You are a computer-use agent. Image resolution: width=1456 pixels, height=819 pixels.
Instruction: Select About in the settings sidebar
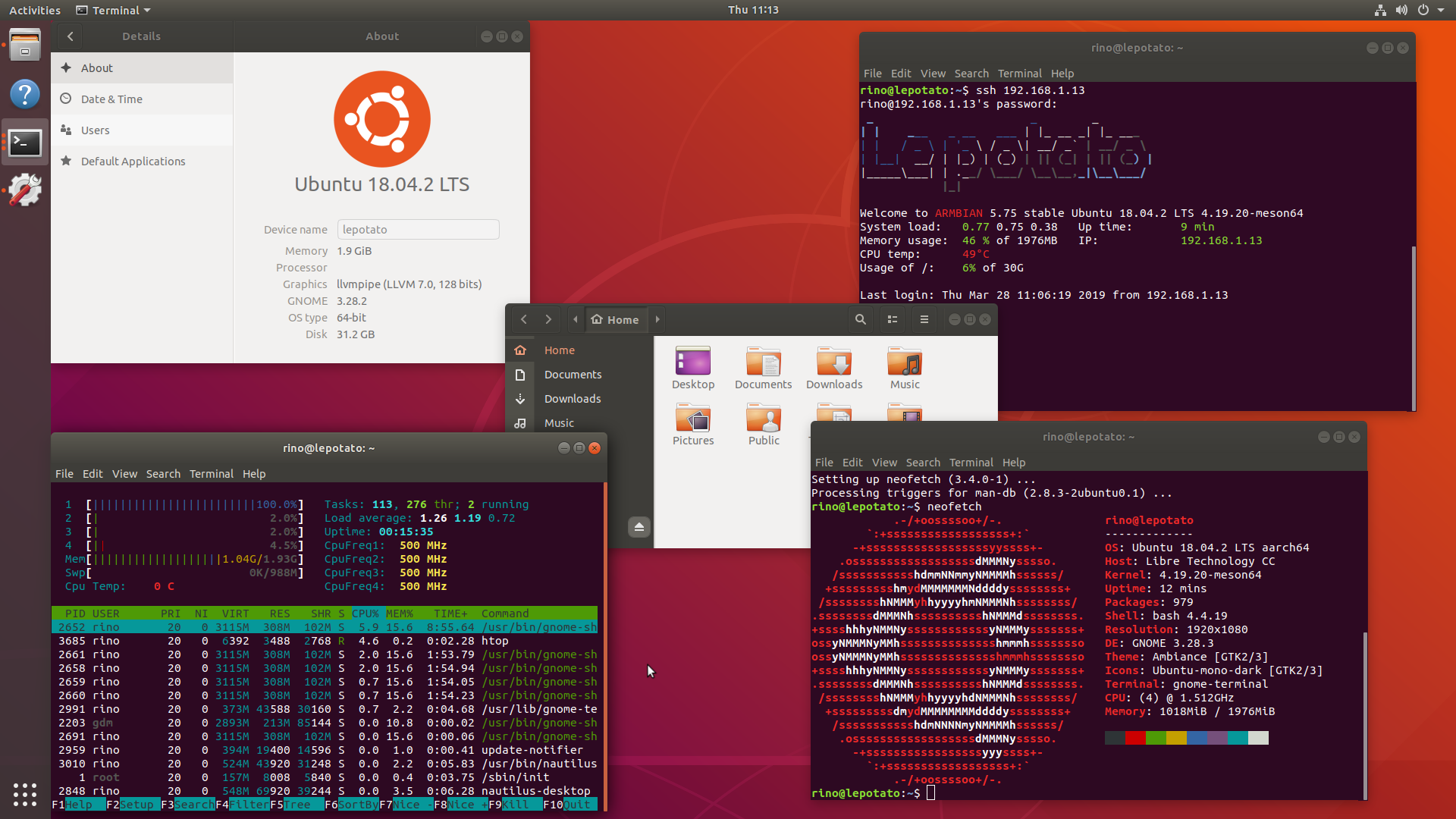[x=142, y=68]
